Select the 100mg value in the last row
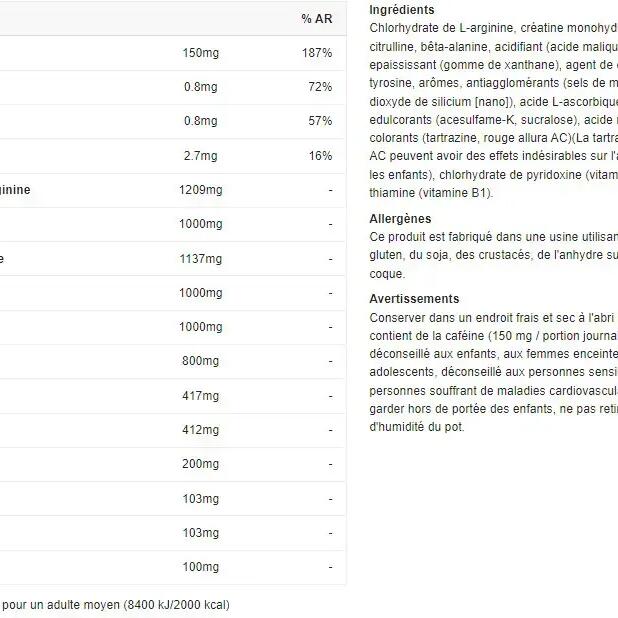The image size is (618, 618). [202, 568]
